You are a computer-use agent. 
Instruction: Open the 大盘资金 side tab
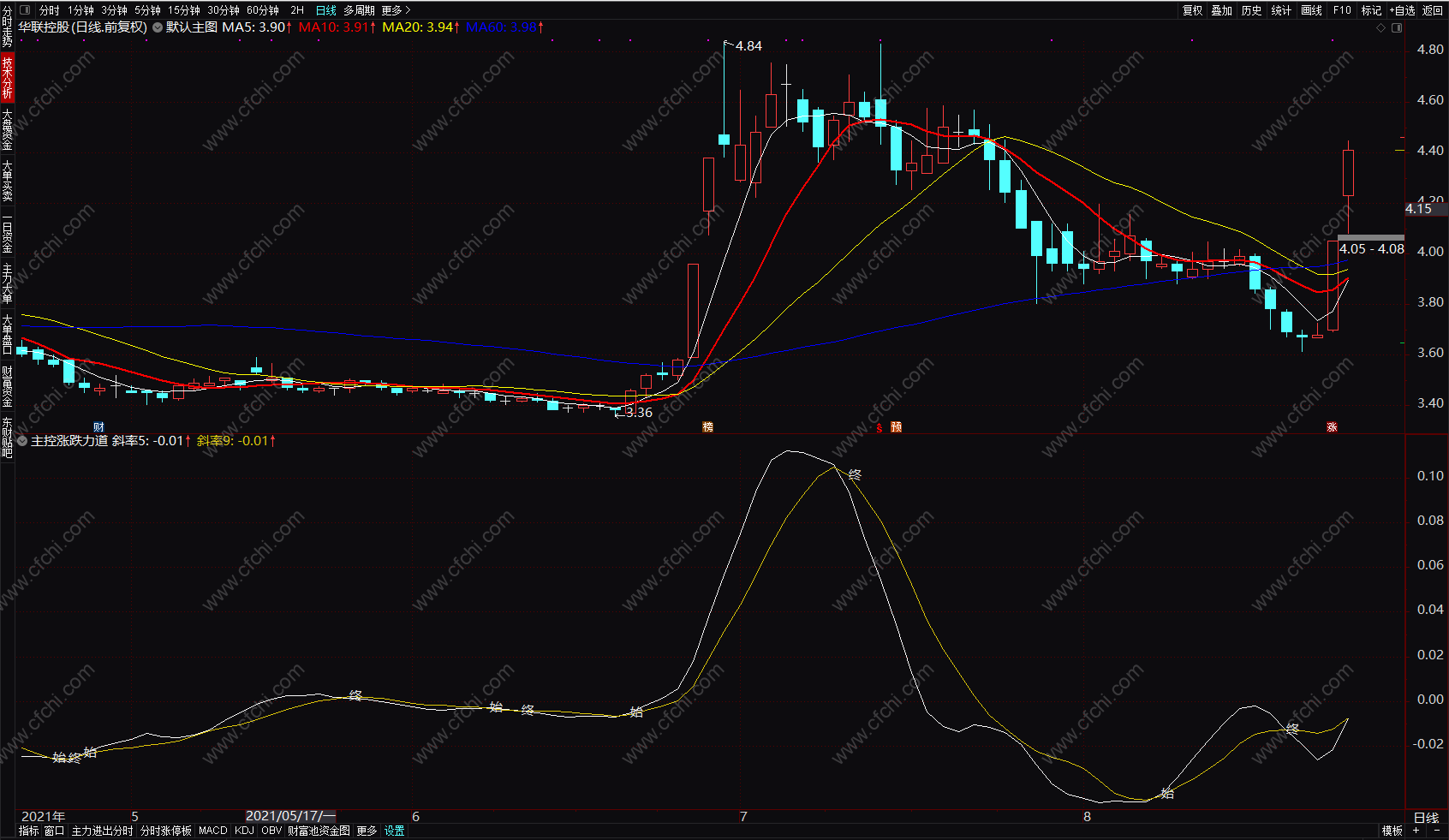pos(7,129)
